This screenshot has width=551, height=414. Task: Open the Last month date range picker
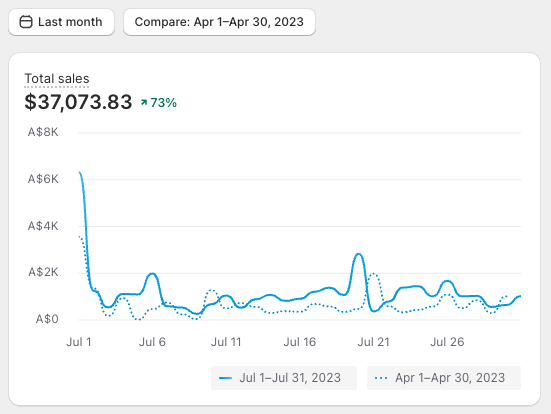pos(61,22)
